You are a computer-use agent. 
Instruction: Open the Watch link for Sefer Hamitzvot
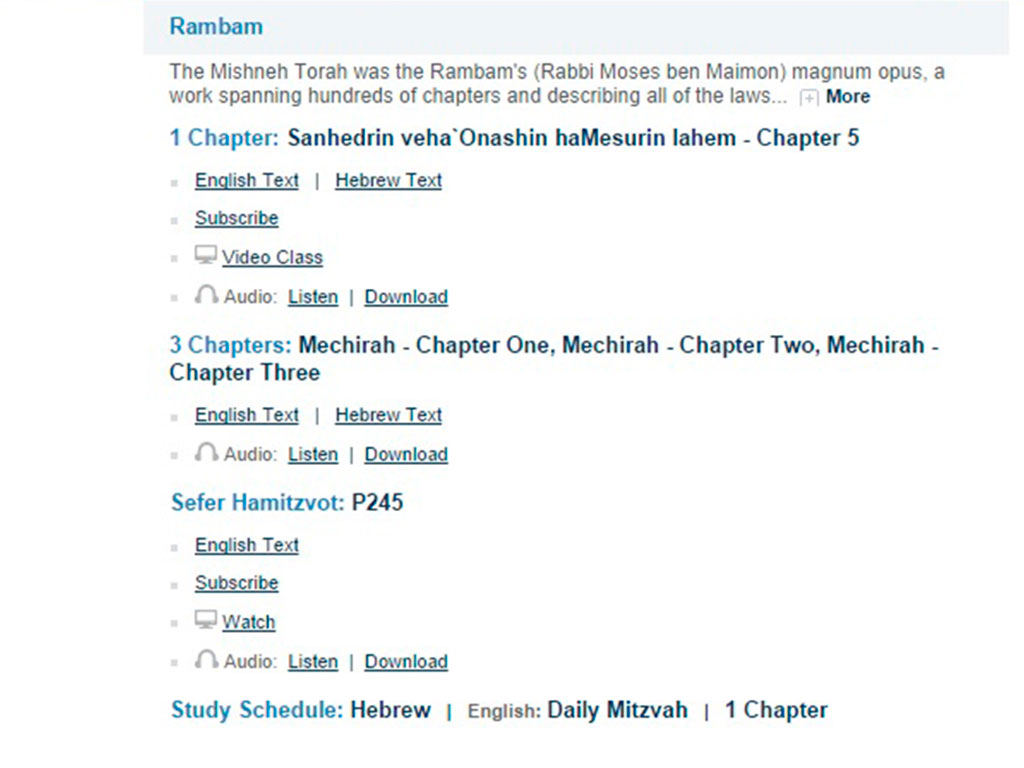(x=249, y=622)
